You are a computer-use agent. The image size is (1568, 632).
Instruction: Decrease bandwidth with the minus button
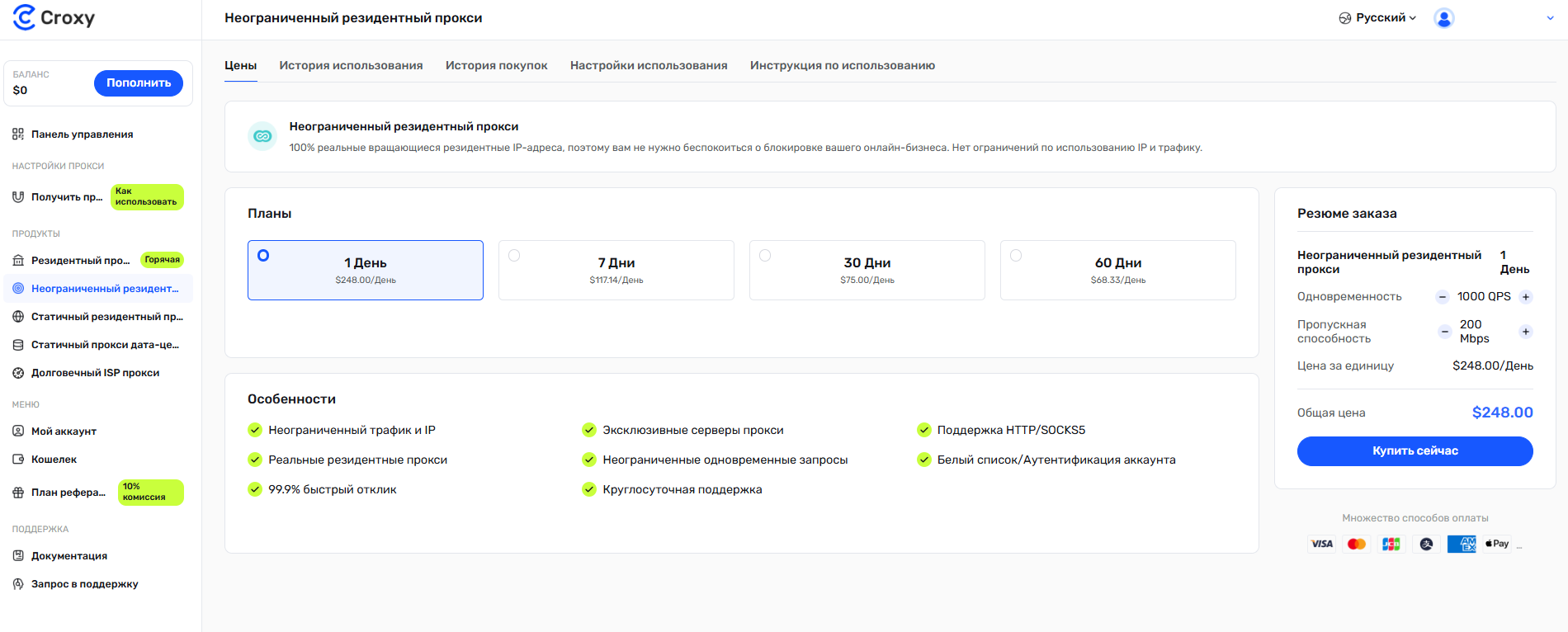point(1444,332)
